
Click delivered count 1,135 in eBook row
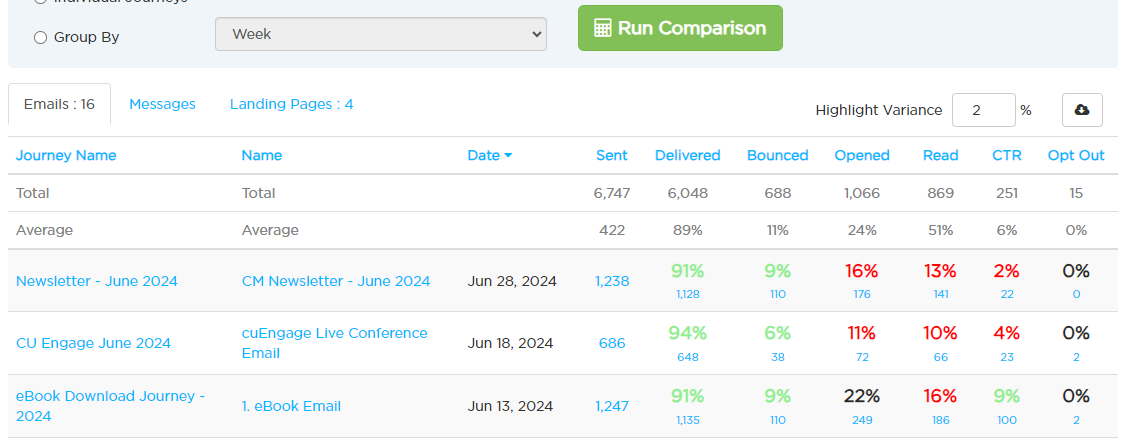pyautogui.click(x=687, y=420)
